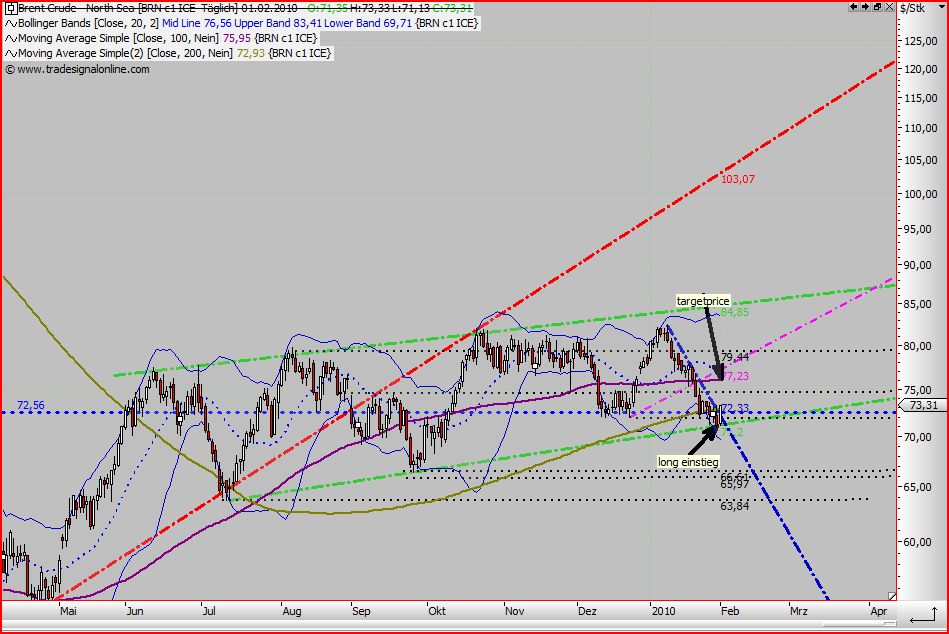The height and width of the screenshot is (634, 949).
Task: Click the targetprice annotation callout
Action: (702, 299)
